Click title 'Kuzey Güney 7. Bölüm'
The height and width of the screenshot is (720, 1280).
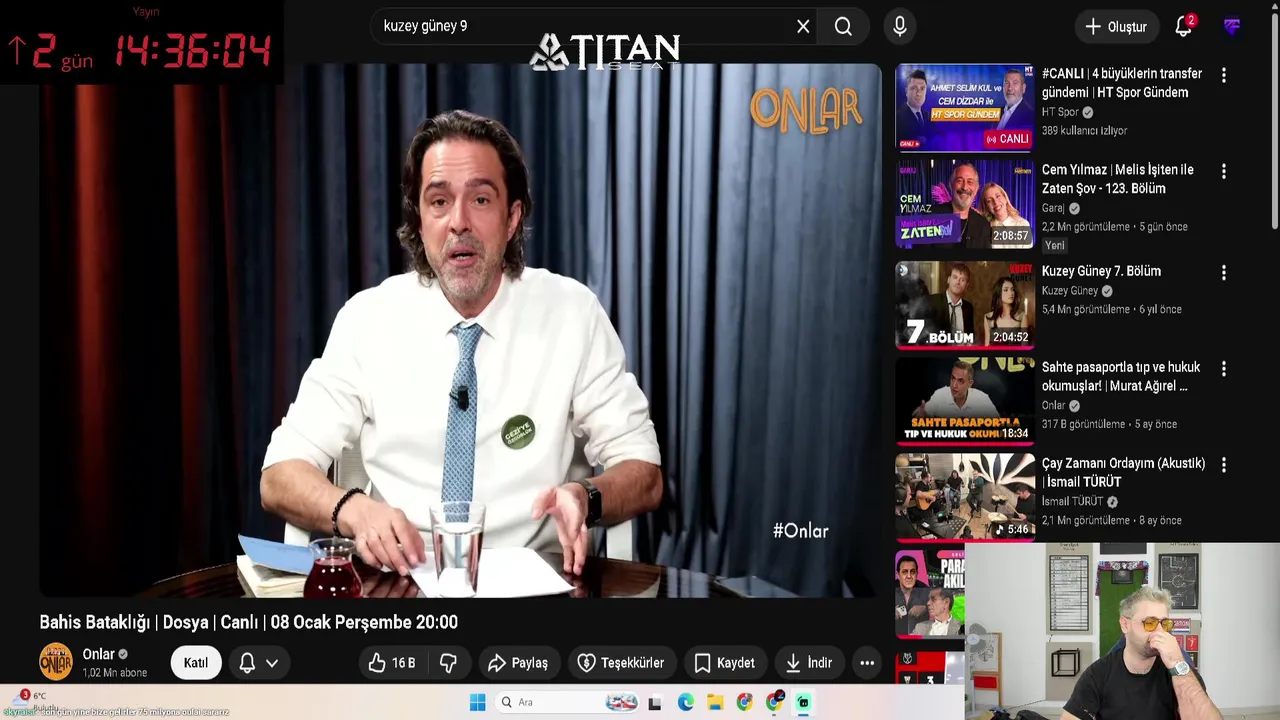click(1101, 271)
